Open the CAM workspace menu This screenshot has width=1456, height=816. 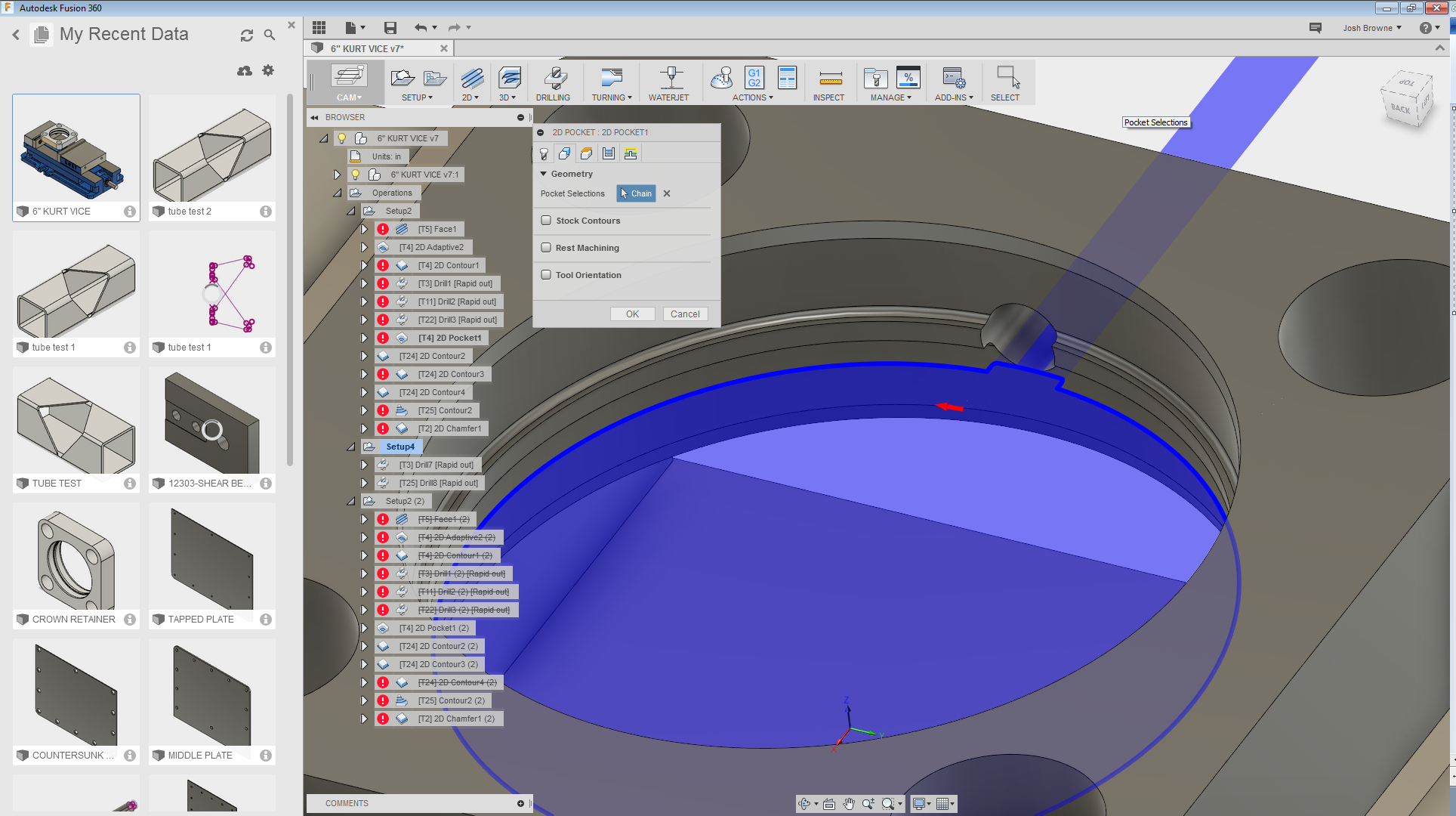tap(349, 97)
